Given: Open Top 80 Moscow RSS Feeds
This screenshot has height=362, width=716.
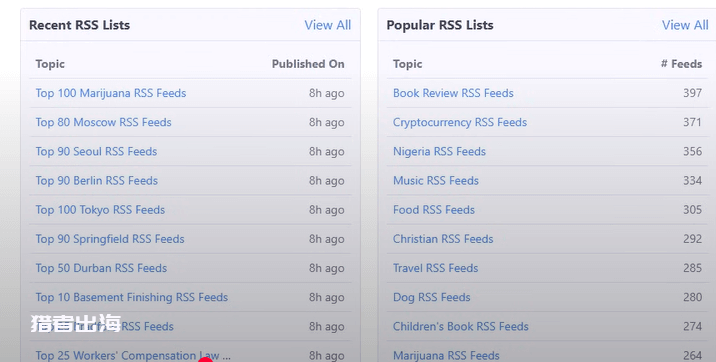Looking at the screenshot, I should coord(104,122).
